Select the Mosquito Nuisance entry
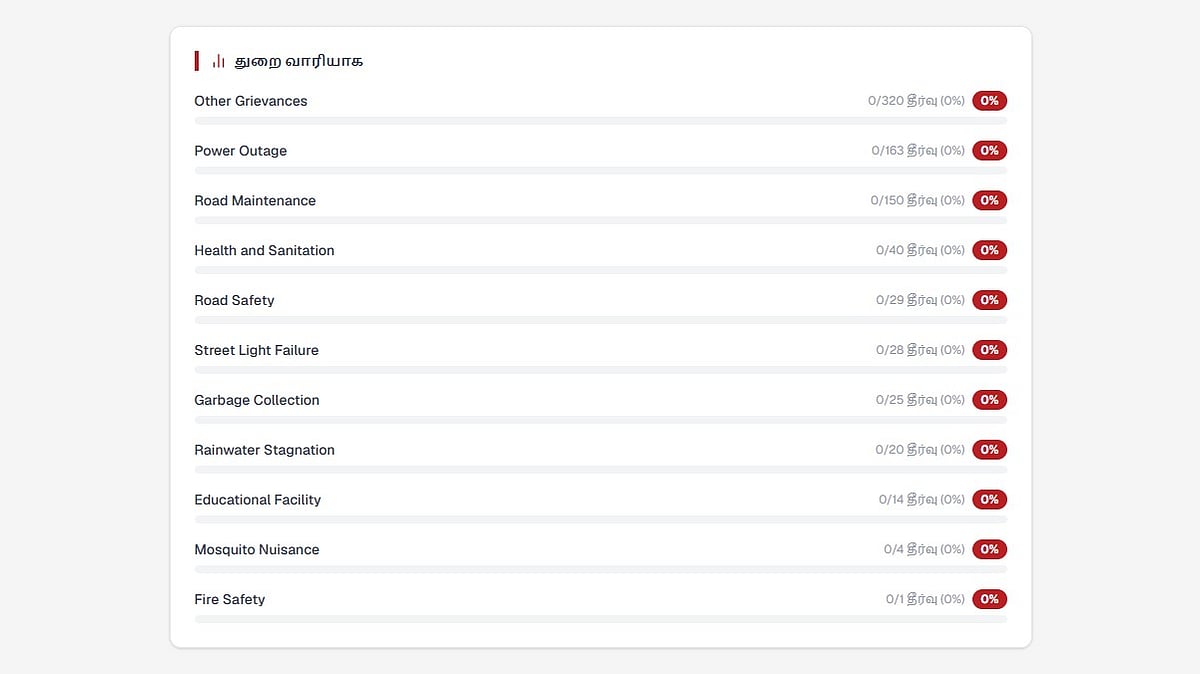Screen dimensions: 1200x674 pyautogui.click(x=600, y=556)
